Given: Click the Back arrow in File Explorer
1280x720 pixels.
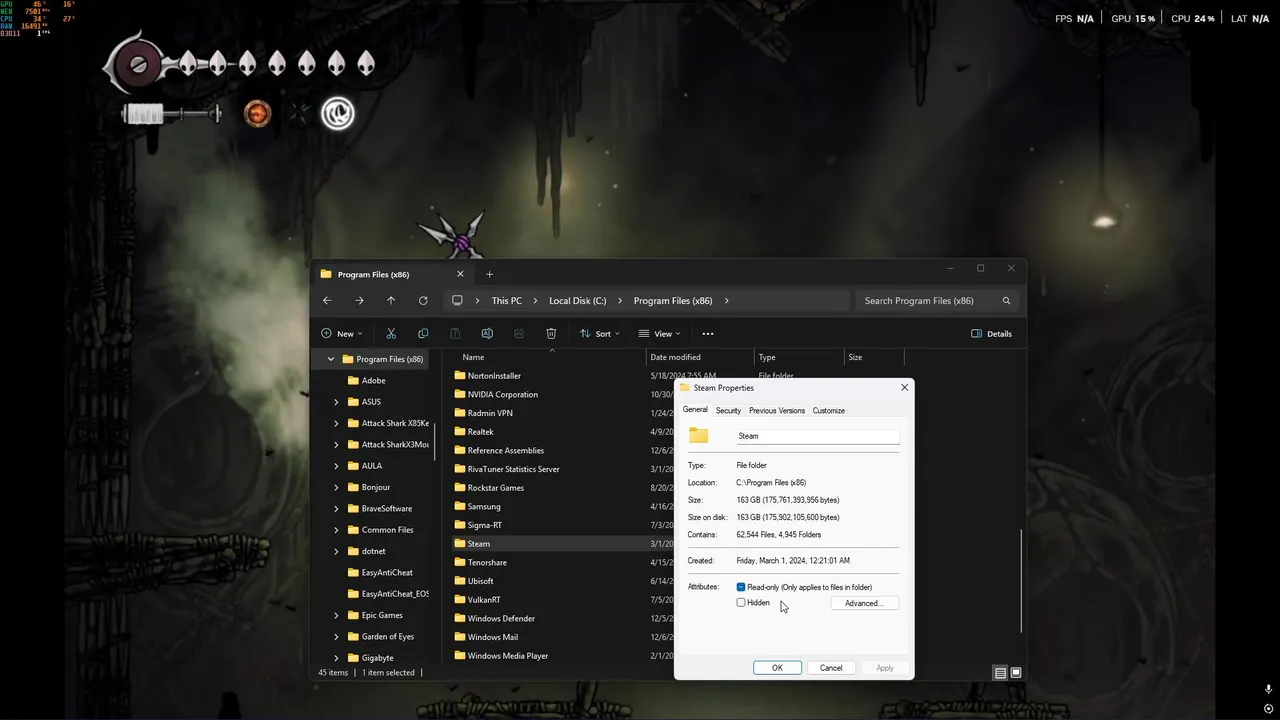Looking at the screenshot, I should tap(327, 301).
